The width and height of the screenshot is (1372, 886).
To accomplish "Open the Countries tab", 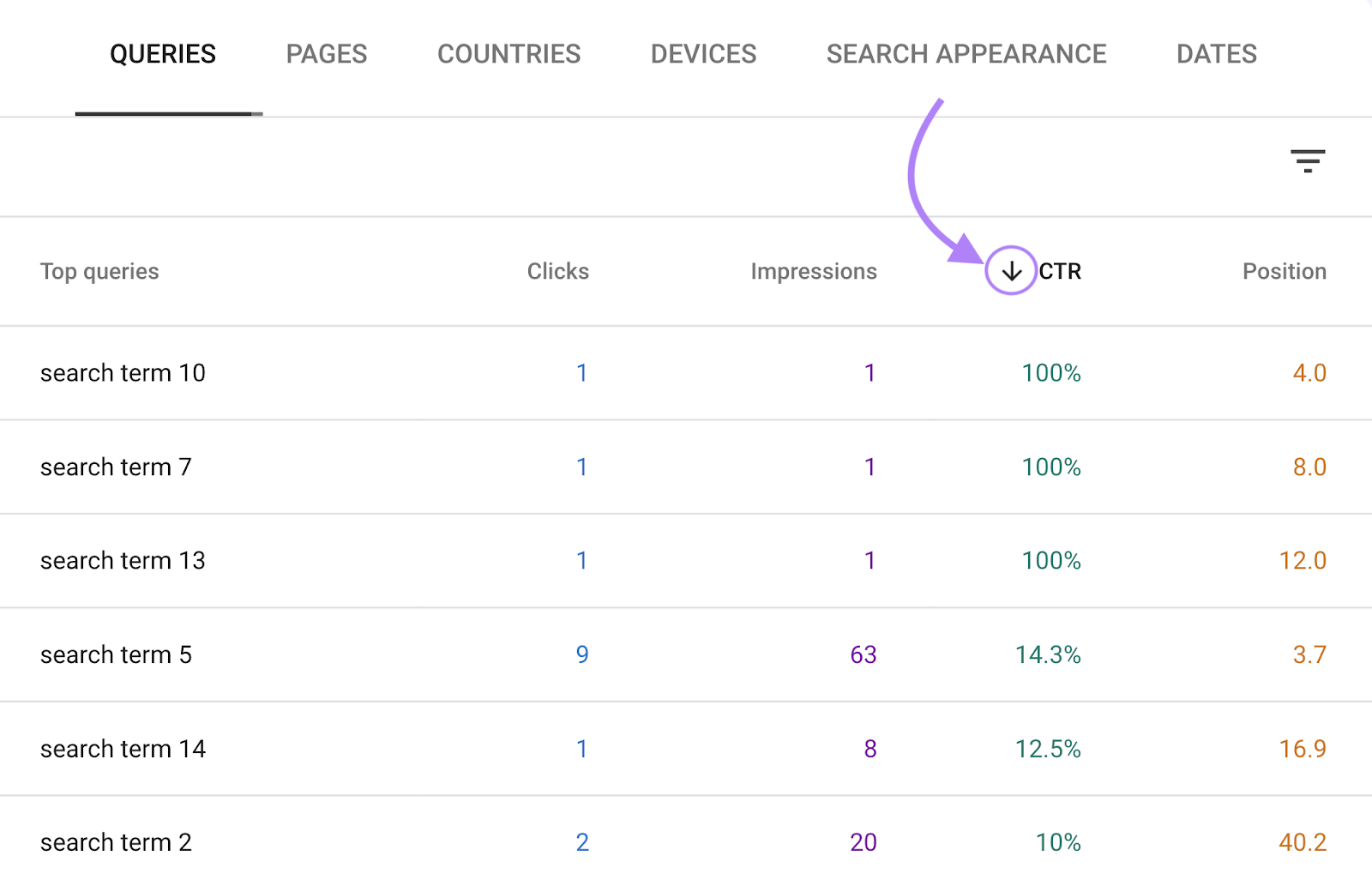I will coord(508,54).
